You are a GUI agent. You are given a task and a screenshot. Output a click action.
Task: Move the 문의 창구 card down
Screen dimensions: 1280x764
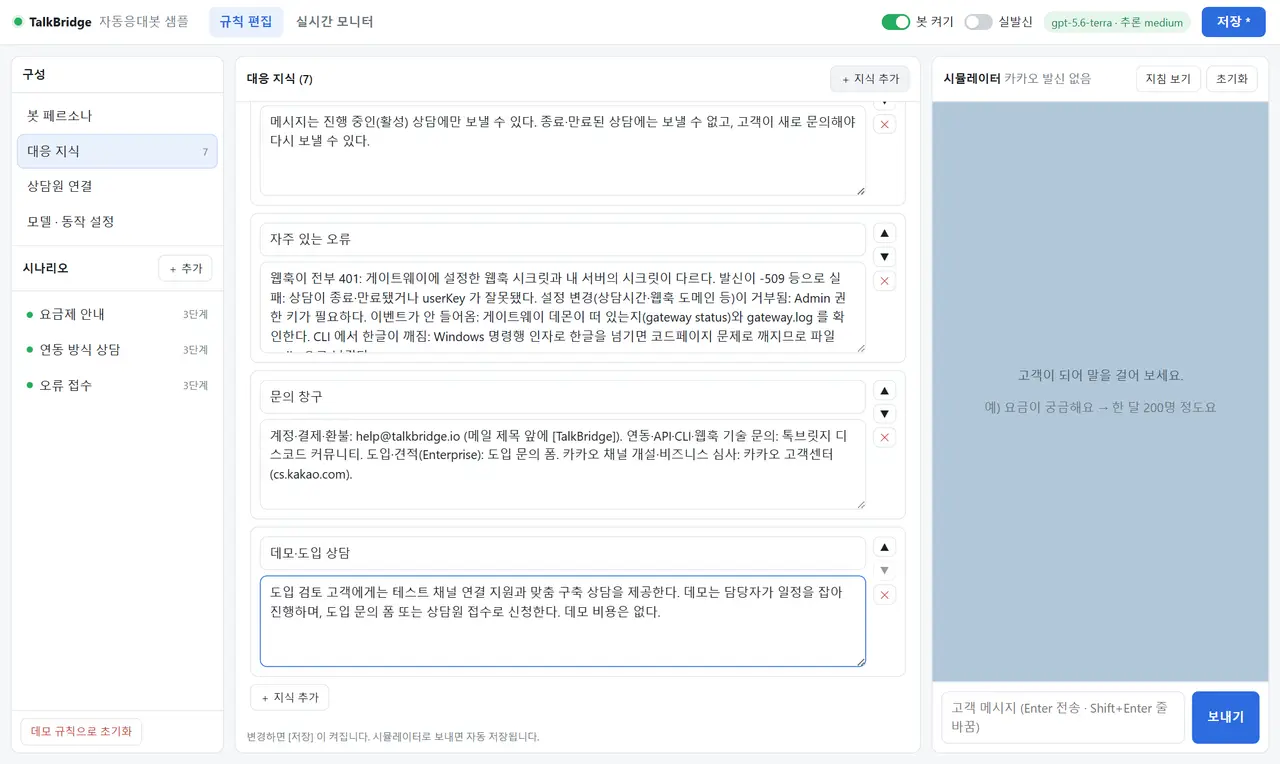(x=884, y=414)
